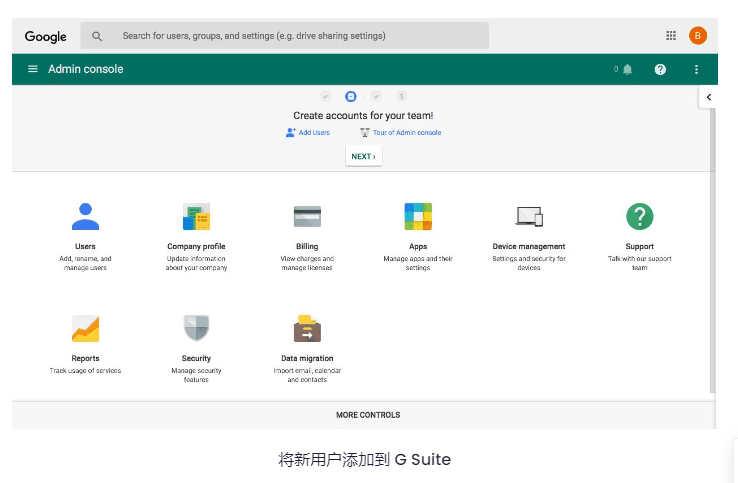The width and height of the screenshot is (738, 483).
Task: Select the first checkmark setup step
Action: click(325, 97)
